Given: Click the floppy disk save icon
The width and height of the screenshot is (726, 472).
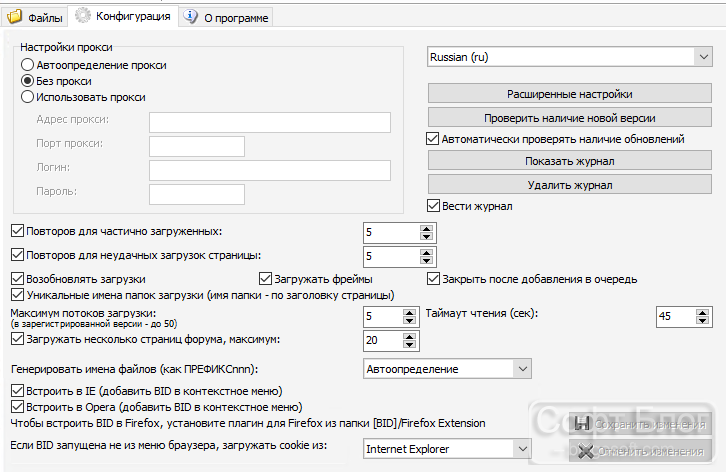Looking at the screenshot, I should 582,423.
